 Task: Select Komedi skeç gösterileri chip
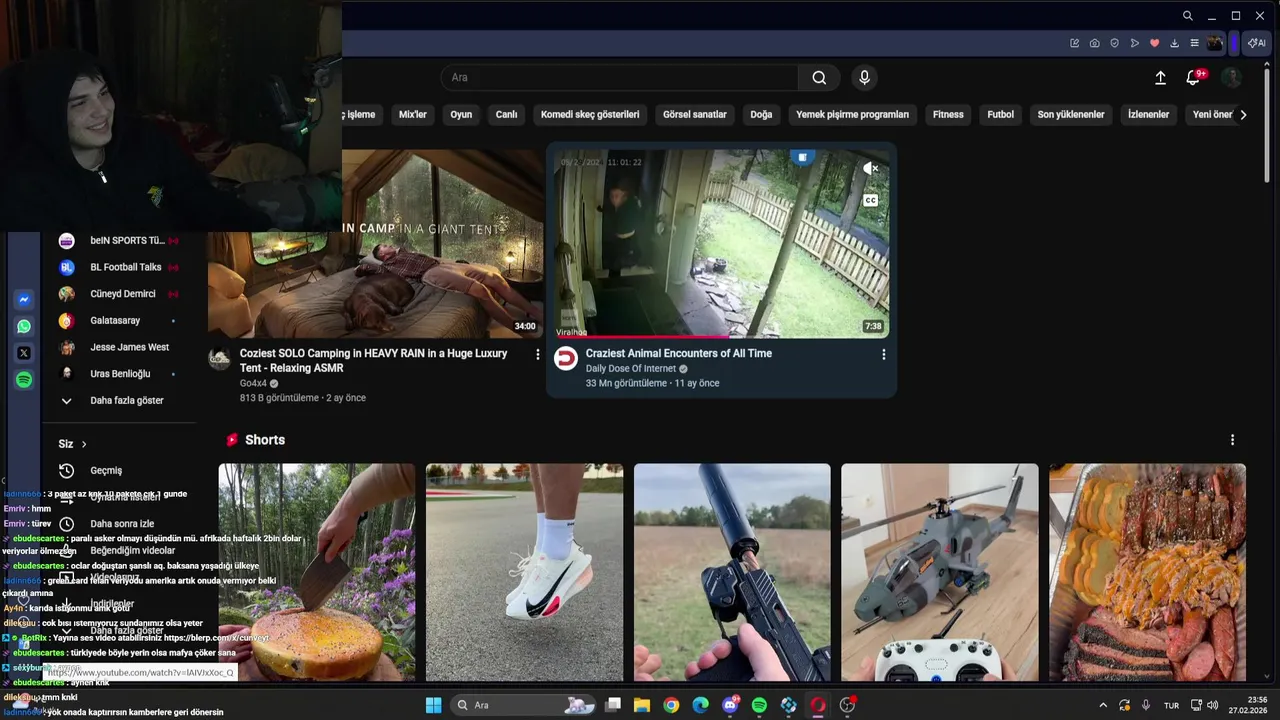(x=590, y=114)
